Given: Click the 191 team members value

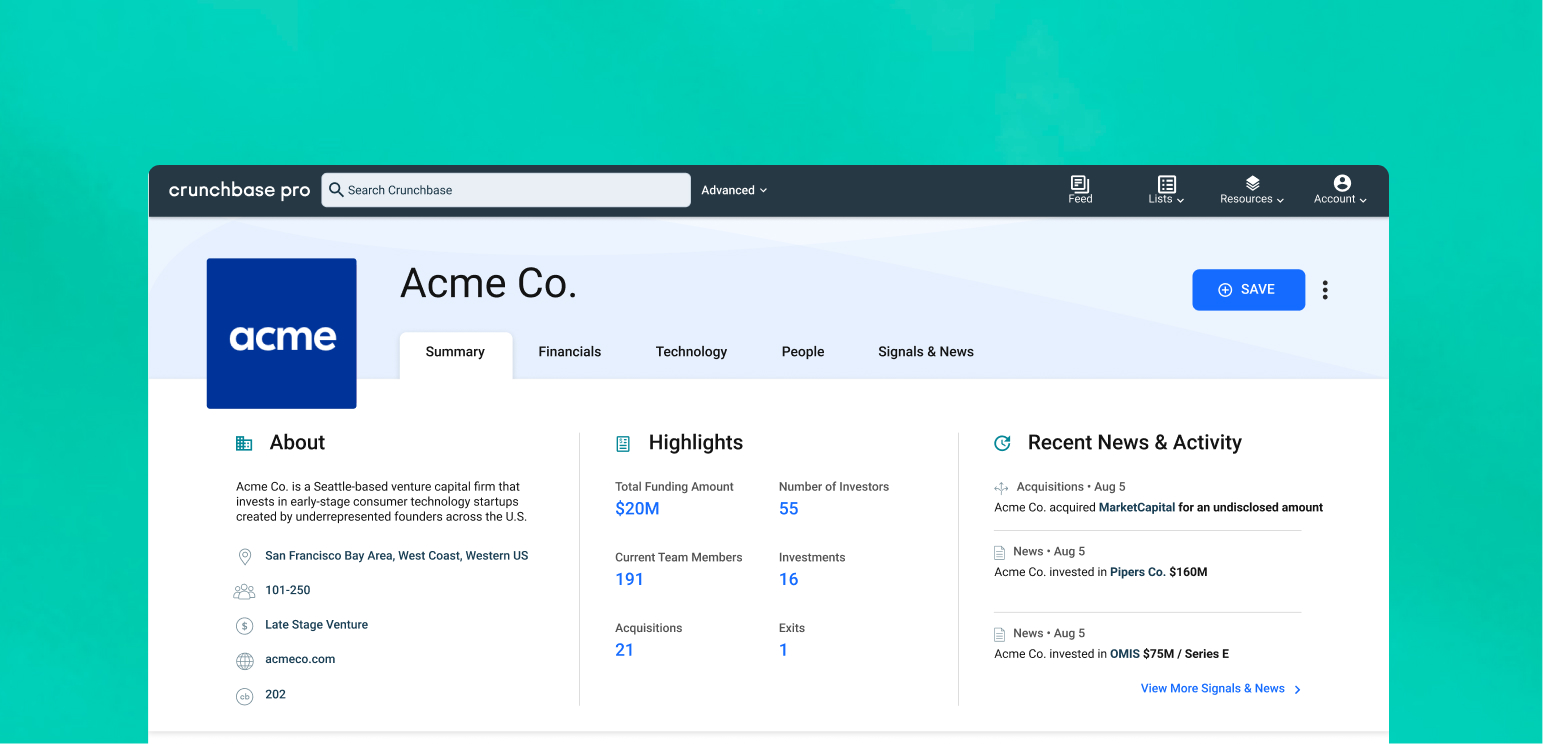Looking at the screenshot, I should (x=629, y=579).
